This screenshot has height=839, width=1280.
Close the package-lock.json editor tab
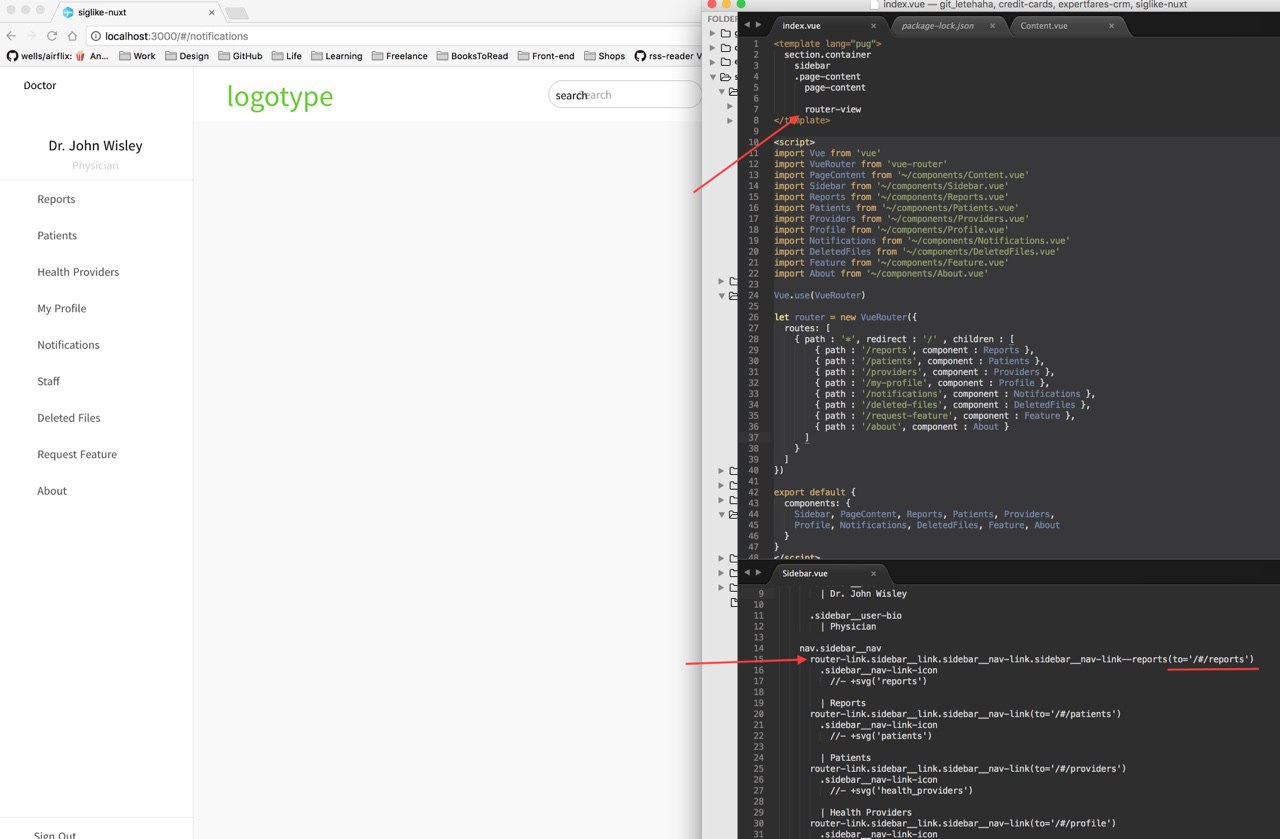993,25
